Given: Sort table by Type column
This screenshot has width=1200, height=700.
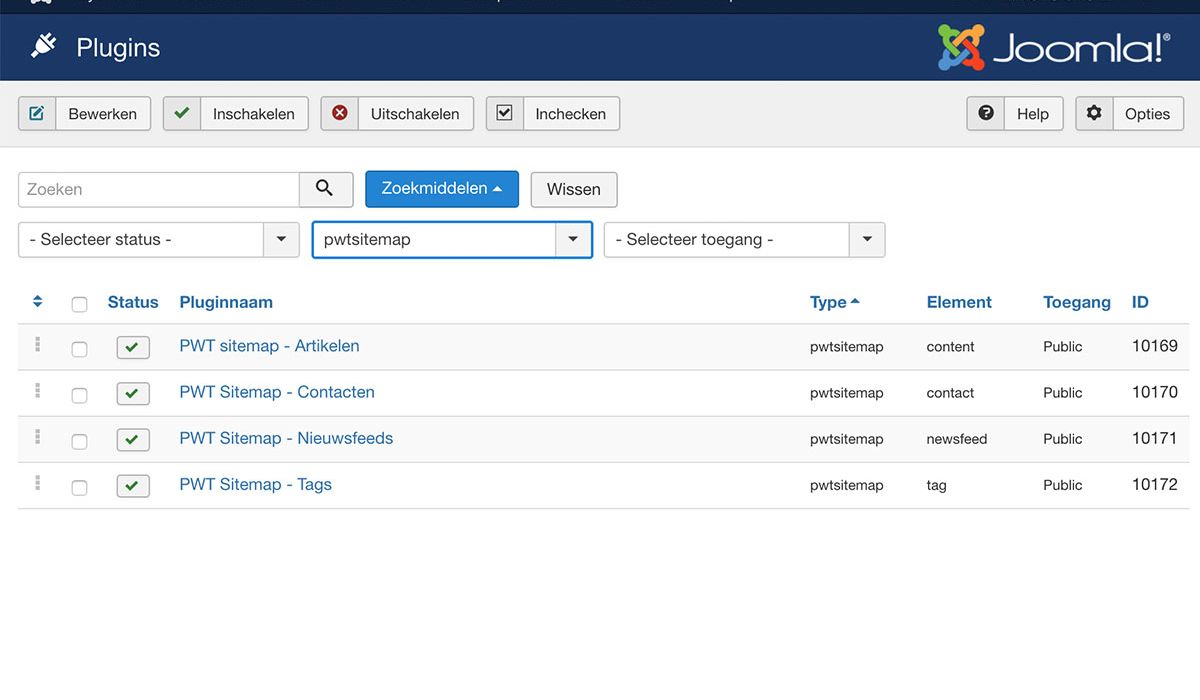Looking at the screenshot, I should 834,302.
